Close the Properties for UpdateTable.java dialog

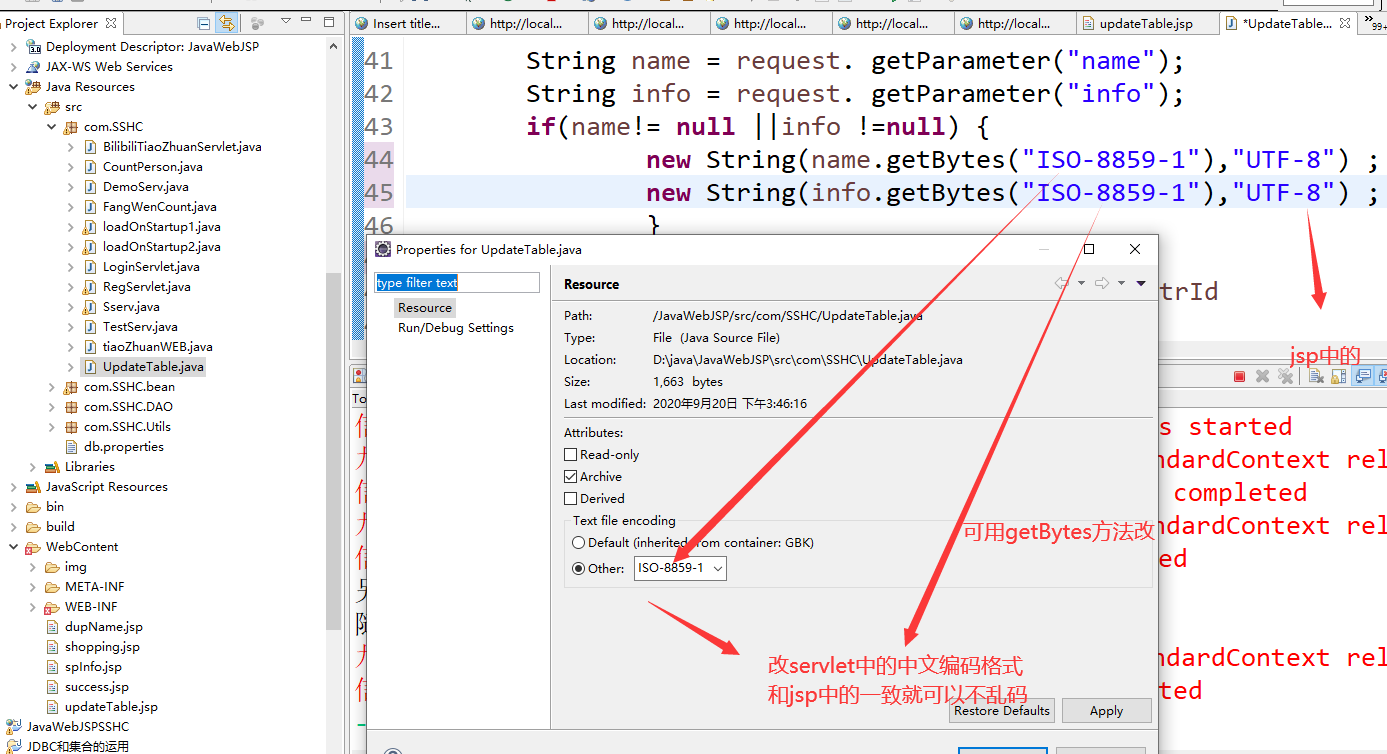tap(1135, 249)
